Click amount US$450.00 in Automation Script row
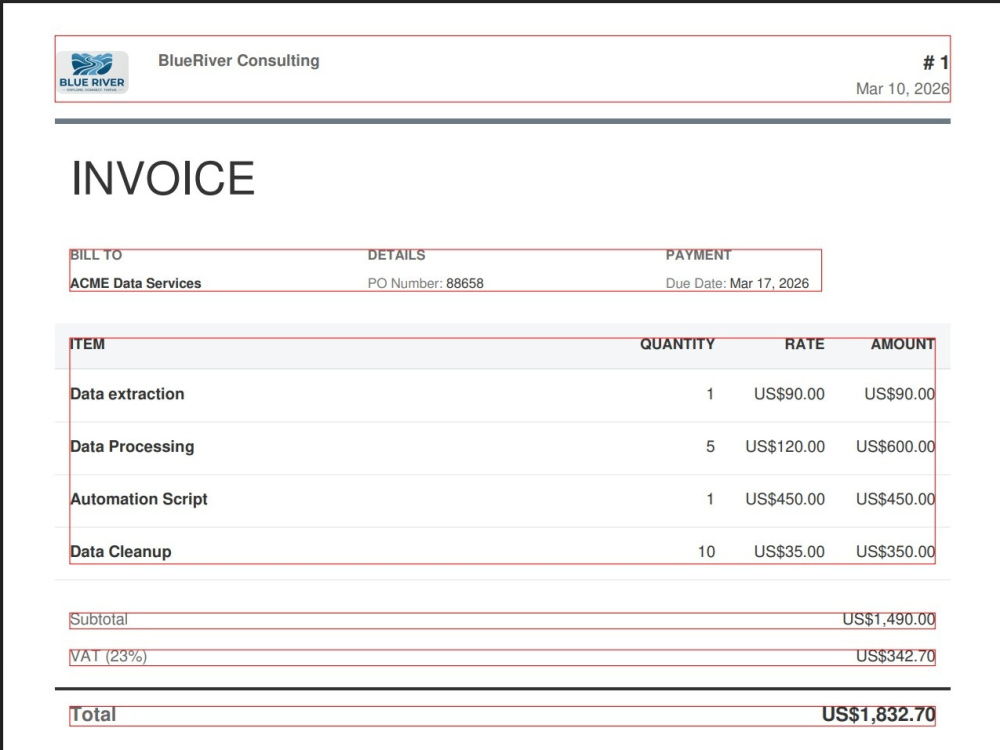This screenshot has width=1000, height=750. 895,499
